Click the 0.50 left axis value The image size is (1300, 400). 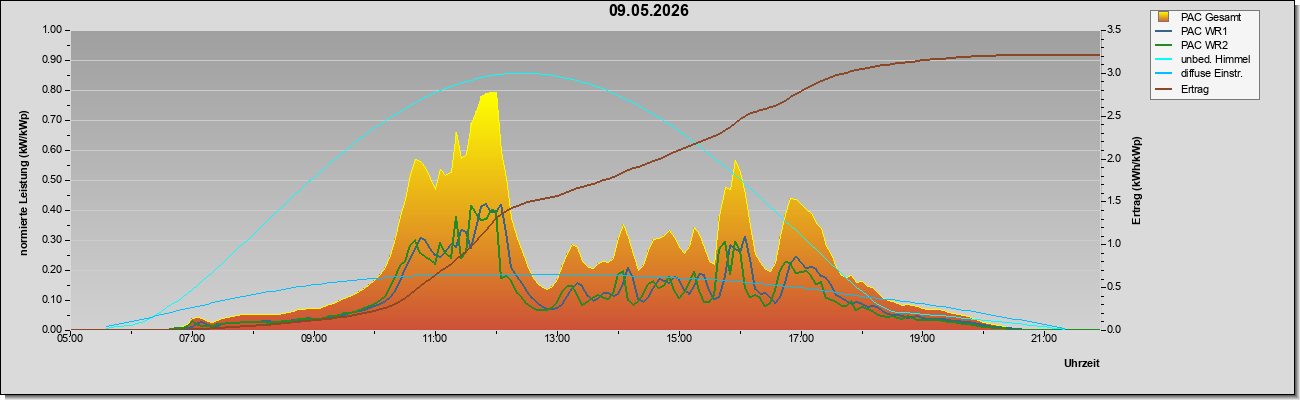[x=52, y=180]
